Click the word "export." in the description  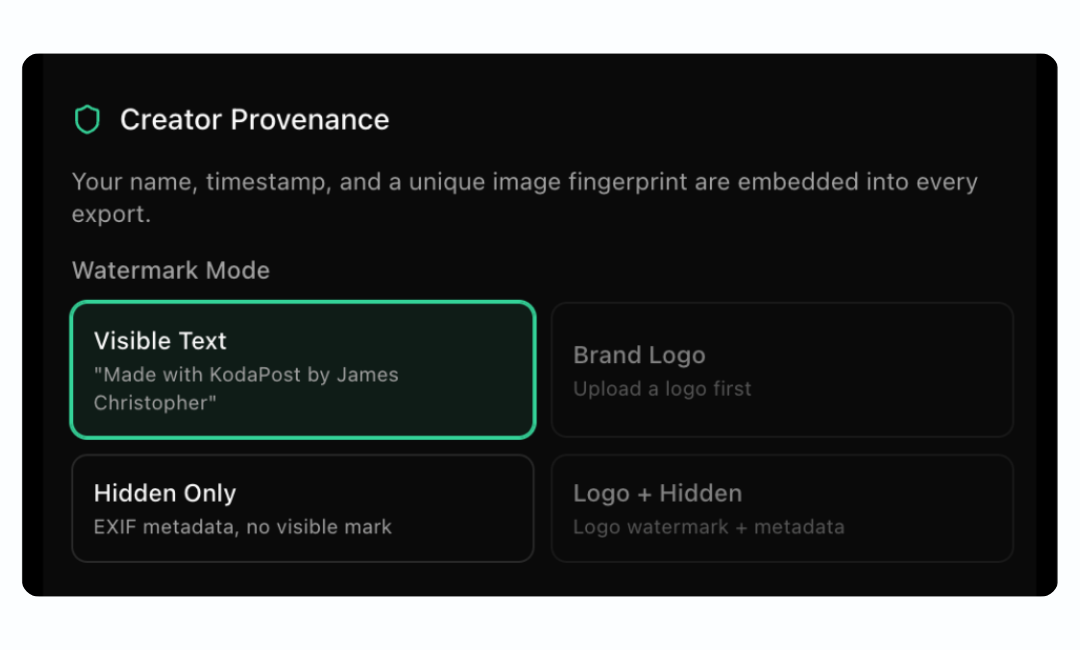point(111,214)
